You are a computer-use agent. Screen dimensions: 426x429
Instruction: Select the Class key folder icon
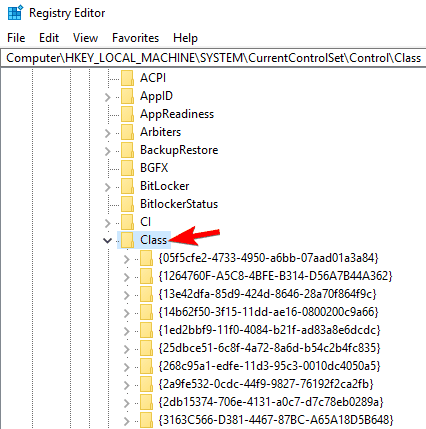point(128,240)
